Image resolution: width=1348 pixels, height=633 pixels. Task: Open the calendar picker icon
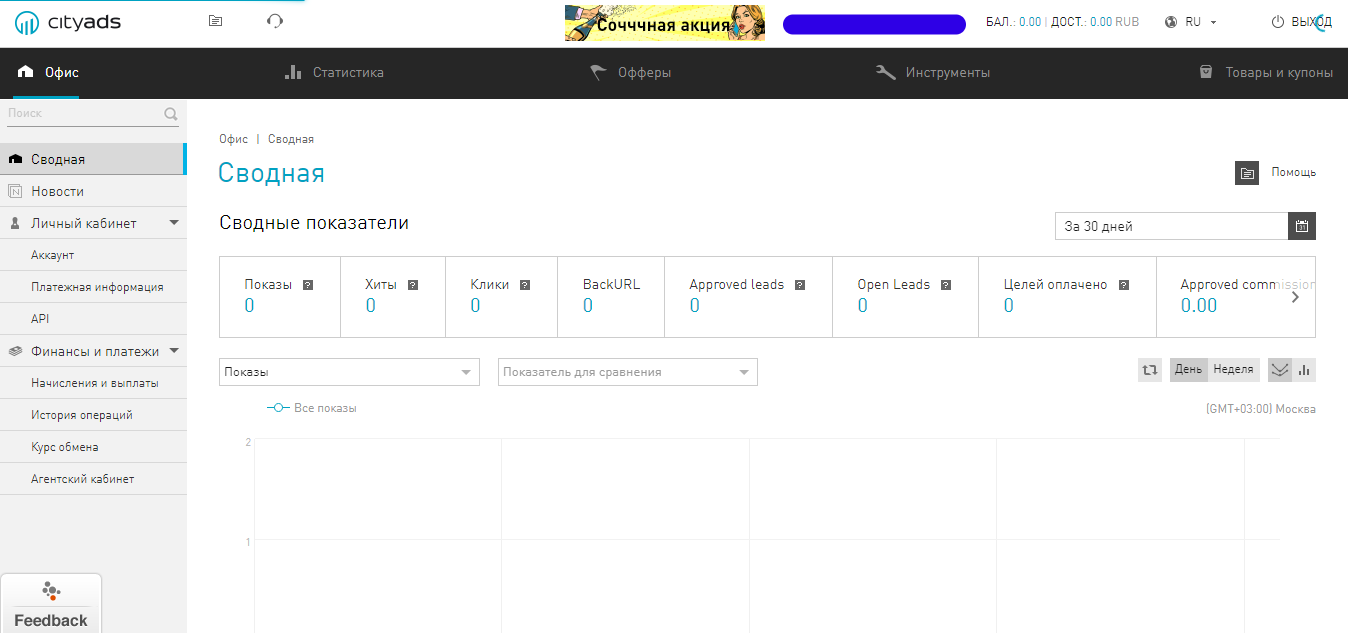pos(1302,227)
